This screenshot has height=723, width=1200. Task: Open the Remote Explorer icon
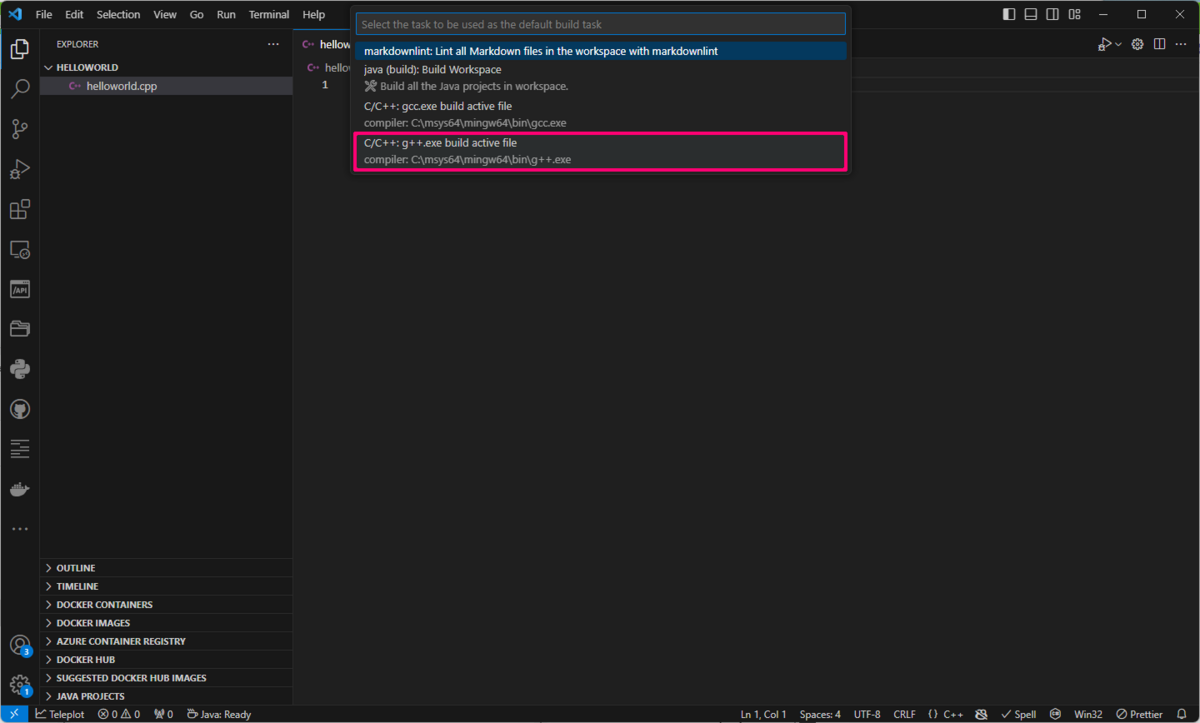(20, 249)
